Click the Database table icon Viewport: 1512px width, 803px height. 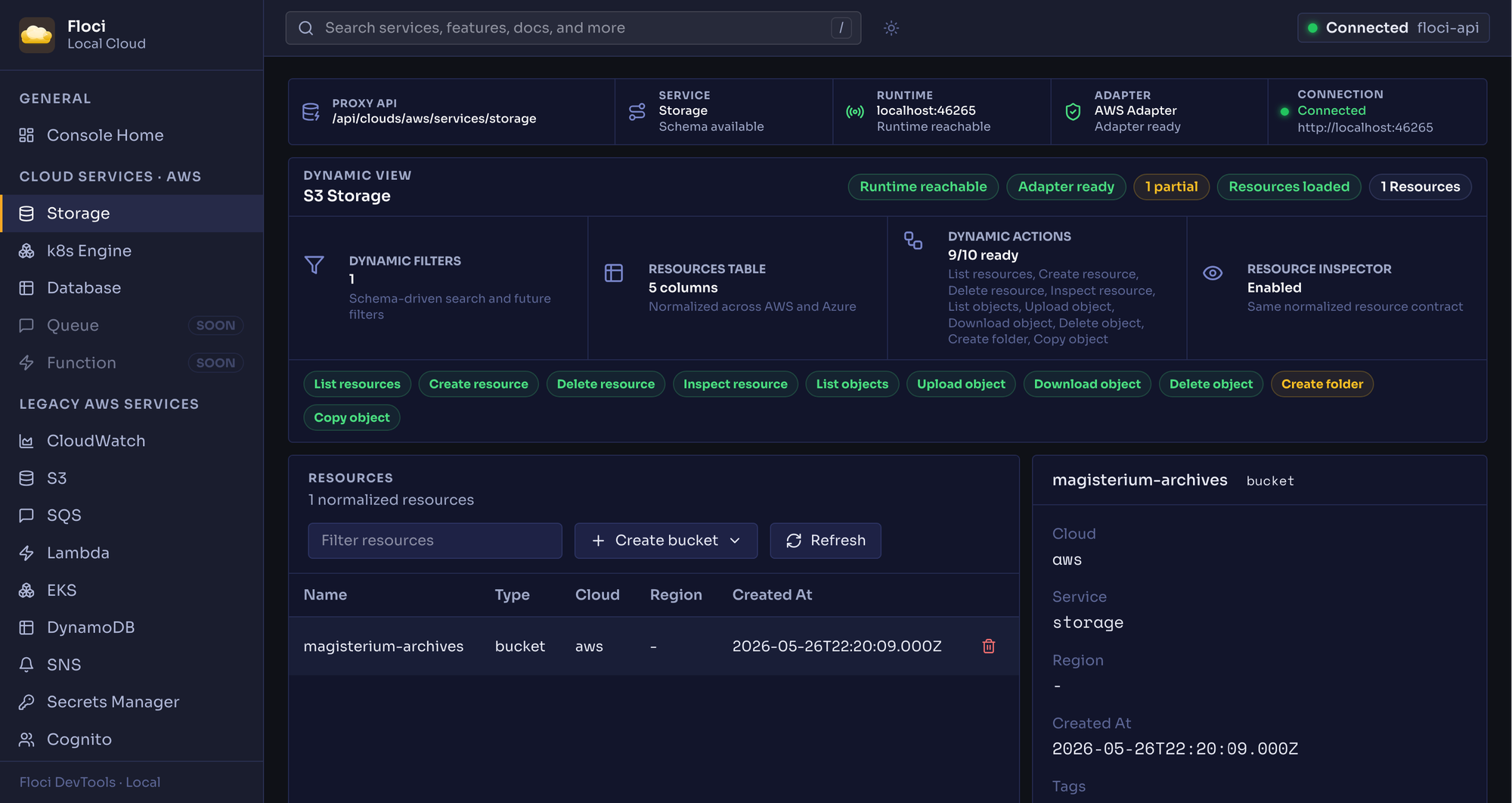pyautogui.click(x=26, y=288)
